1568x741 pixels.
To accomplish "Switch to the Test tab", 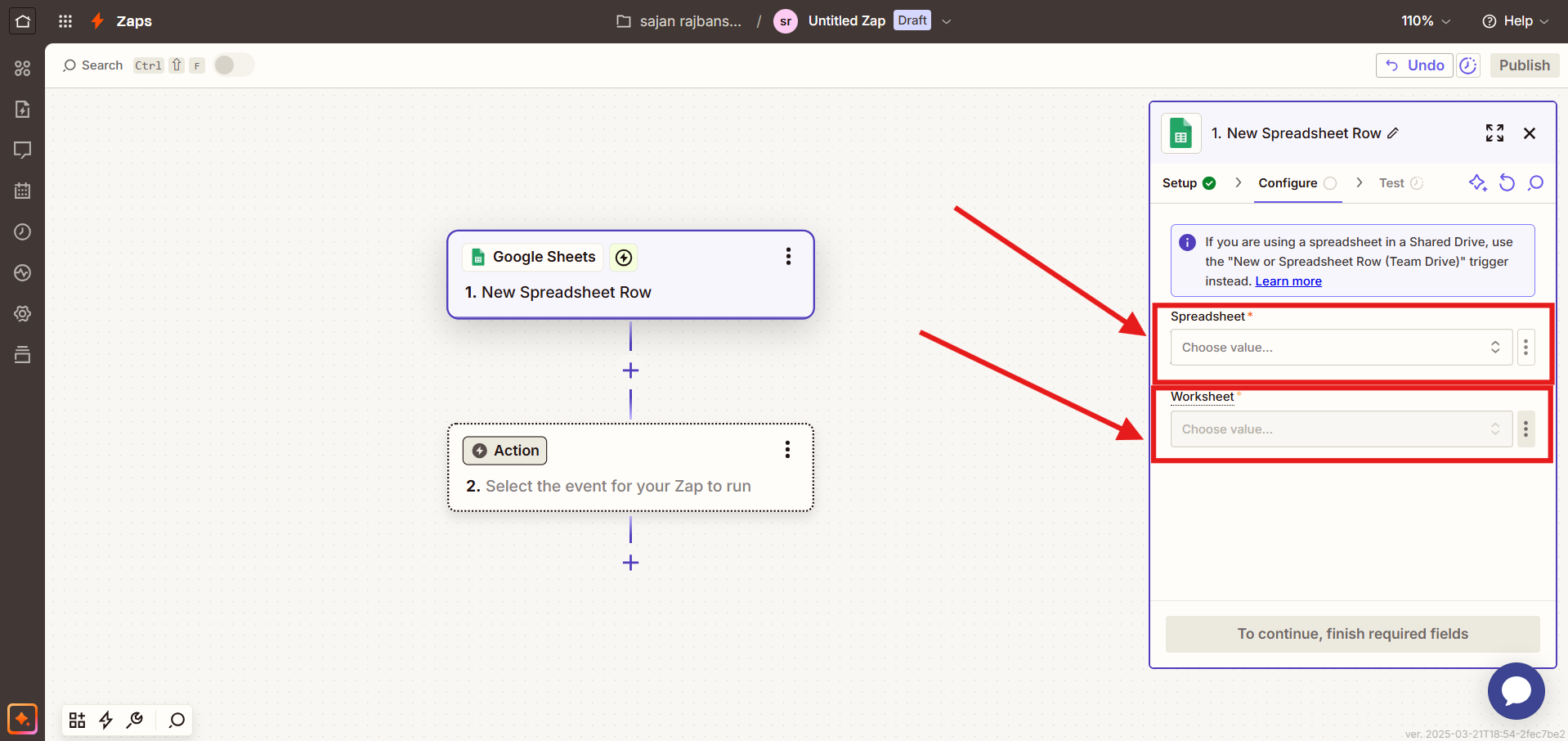I will pos(1401,183).
